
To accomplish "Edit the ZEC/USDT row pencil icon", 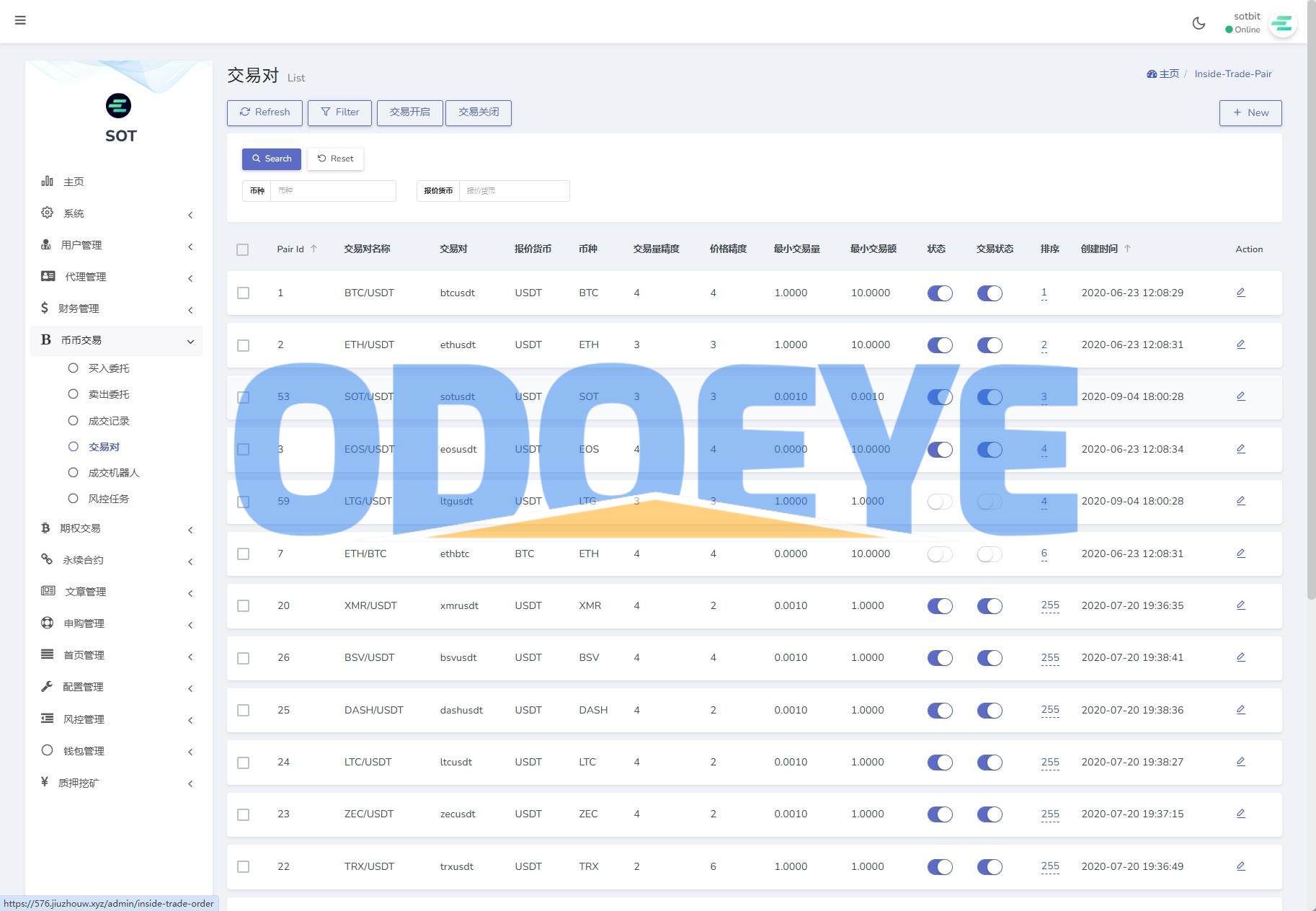I will pos(1240,814).
